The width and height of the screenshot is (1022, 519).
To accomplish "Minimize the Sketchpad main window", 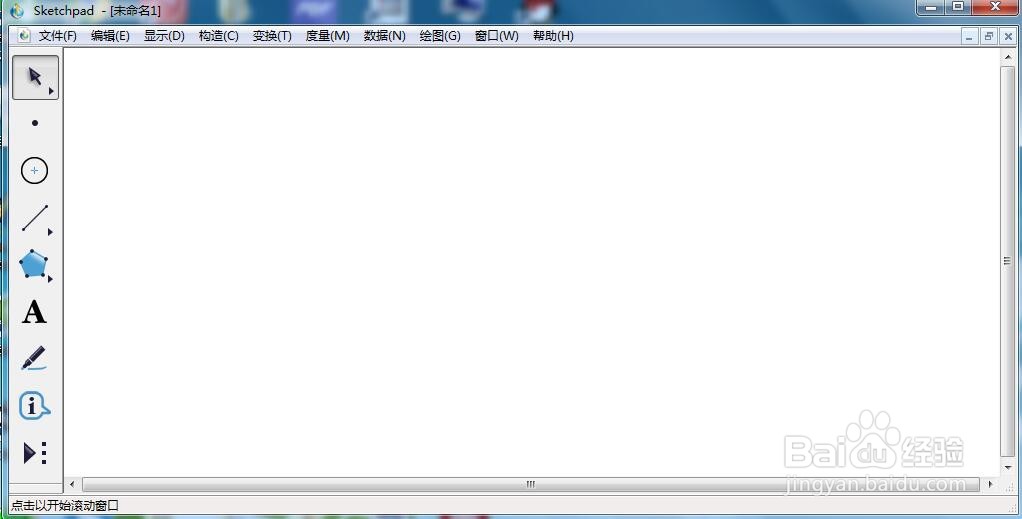I will [x=931, y=7].
